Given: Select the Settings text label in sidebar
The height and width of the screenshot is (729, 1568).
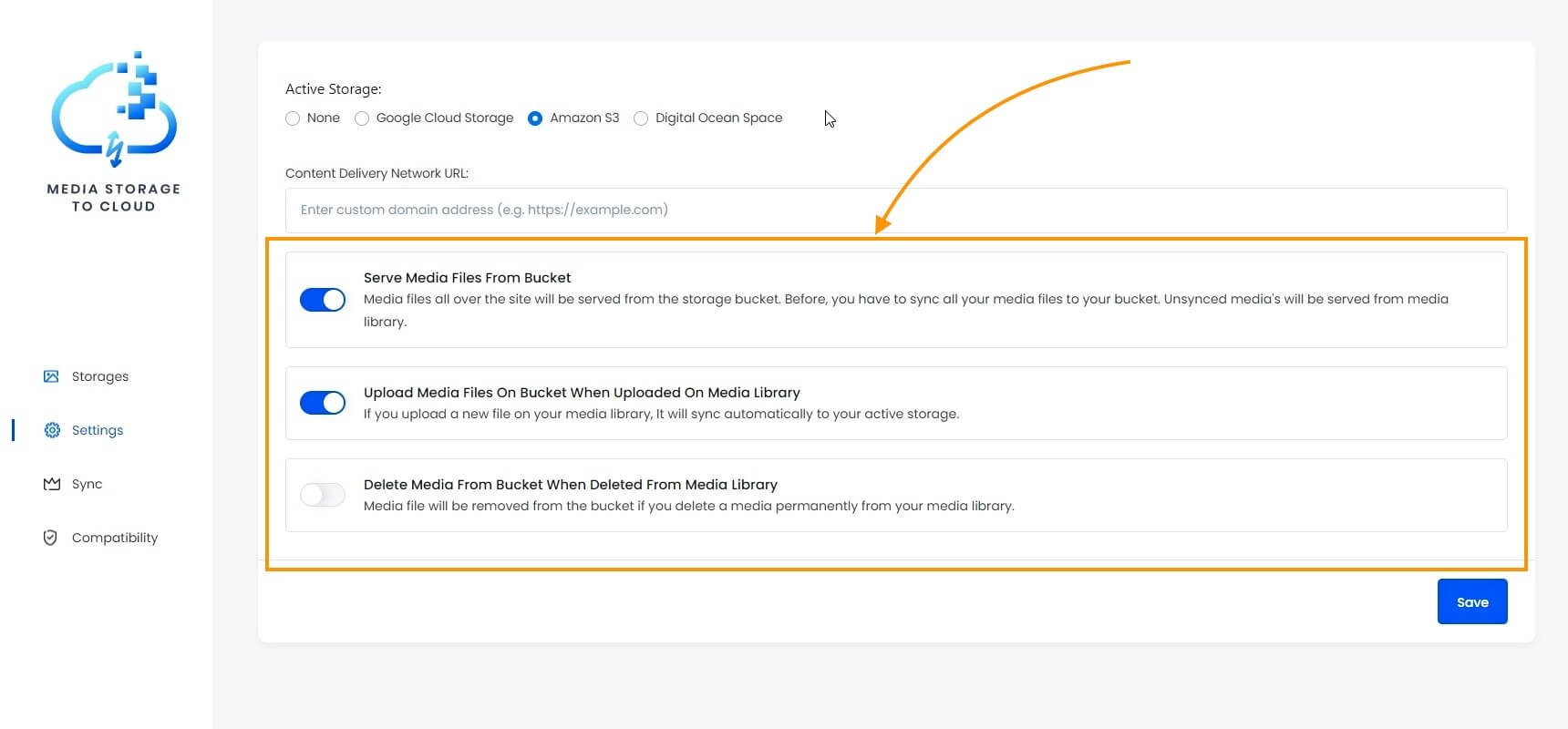Looking at the screenshot, I should click(98, 430).
